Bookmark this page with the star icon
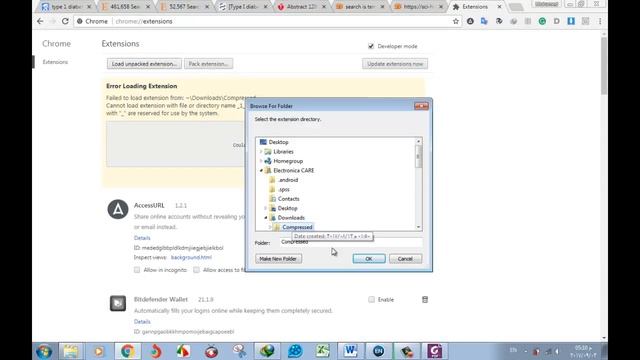 click(x=456, y=21)
